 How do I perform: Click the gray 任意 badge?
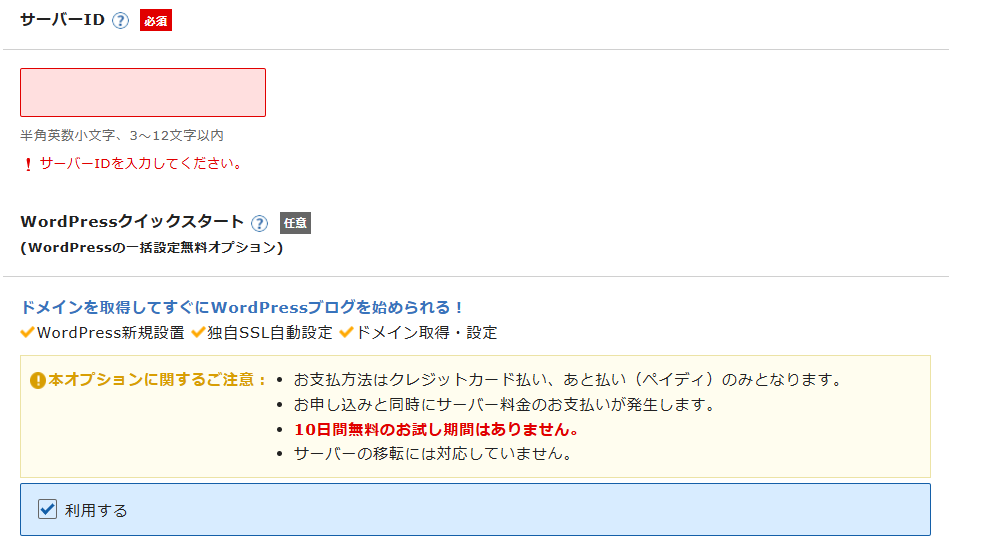[295, 223]
